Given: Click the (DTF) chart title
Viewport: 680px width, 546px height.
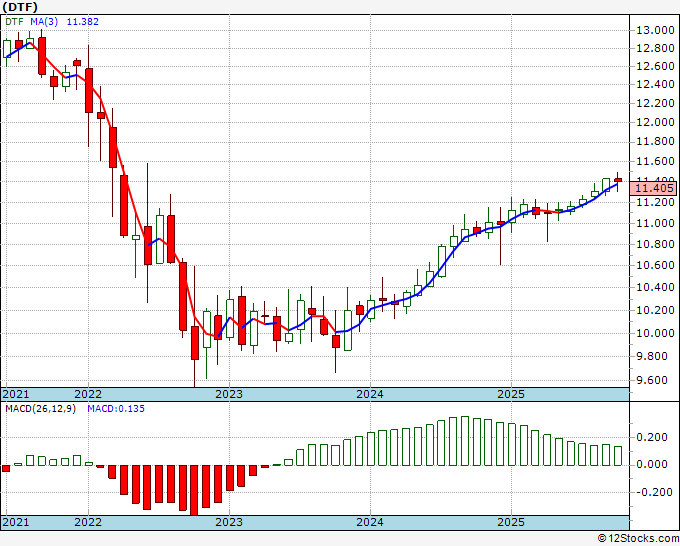Looking at the screenshot, I should pyautogui.click(x=20, y=7).
